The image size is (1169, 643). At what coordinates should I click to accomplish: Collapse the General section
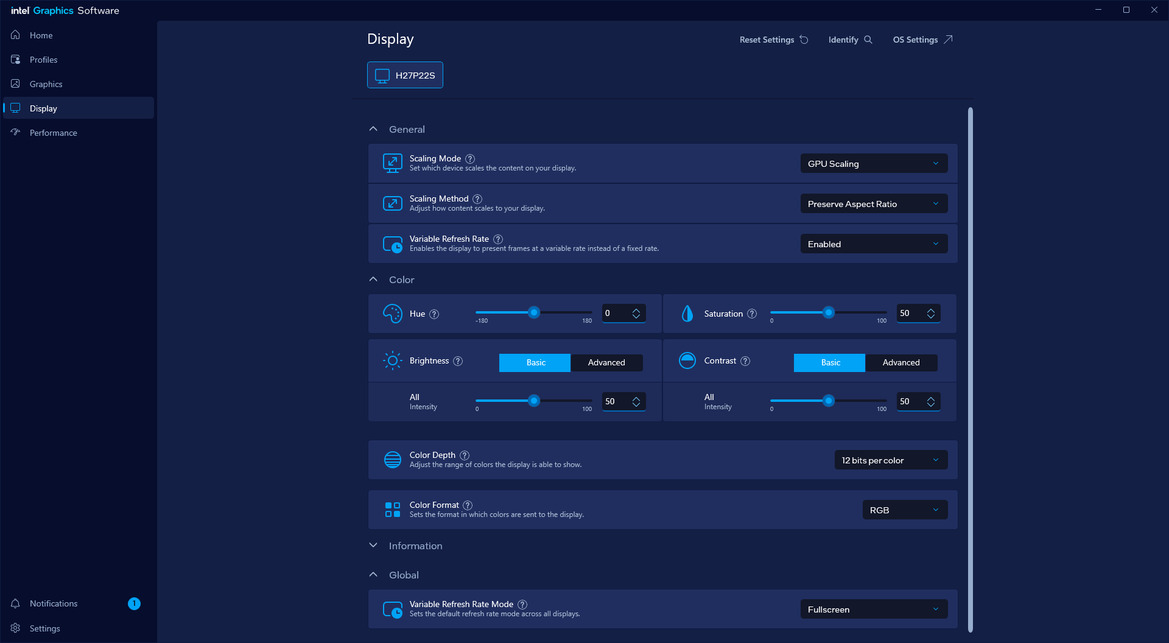click(374, 129)
